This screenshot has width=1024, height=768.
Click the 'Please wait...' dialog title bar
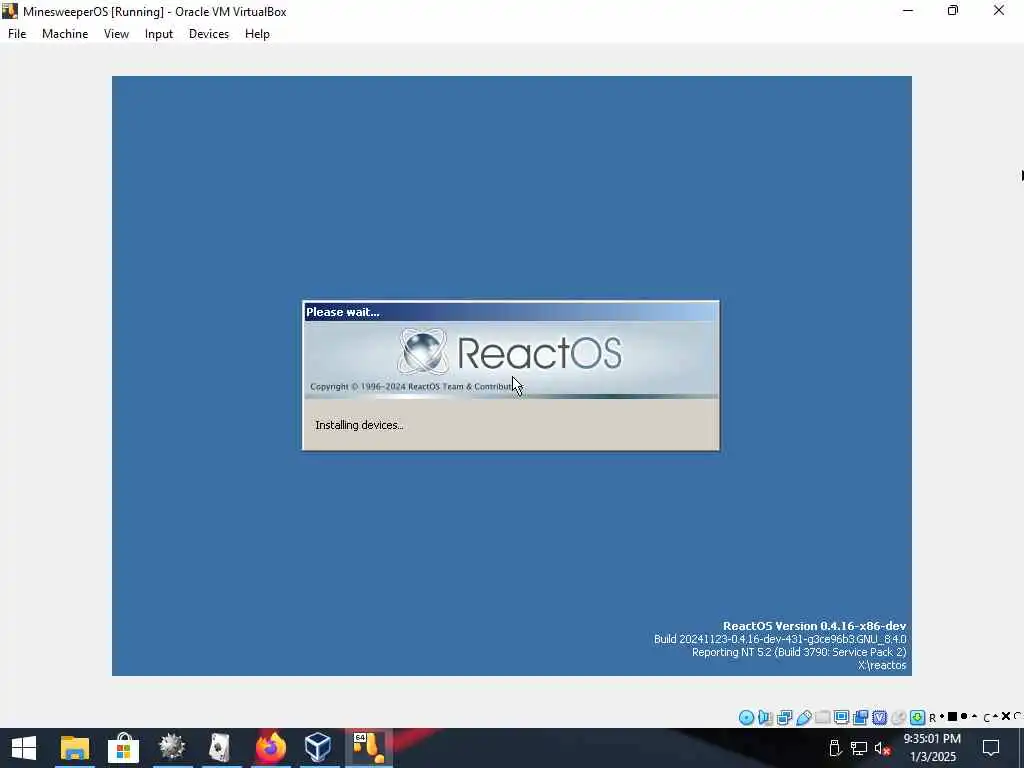(511, 312)
